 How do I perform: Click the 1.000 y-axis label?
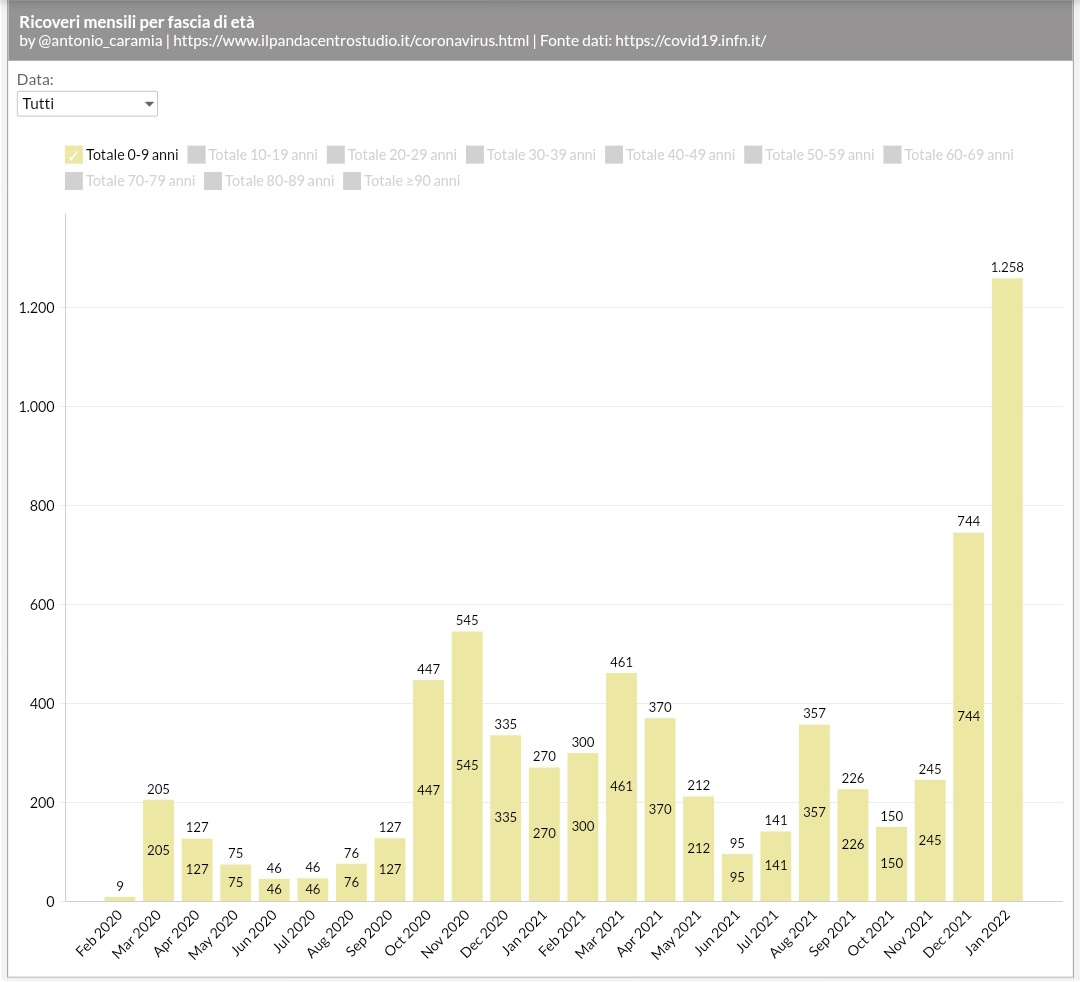(37, 407)
